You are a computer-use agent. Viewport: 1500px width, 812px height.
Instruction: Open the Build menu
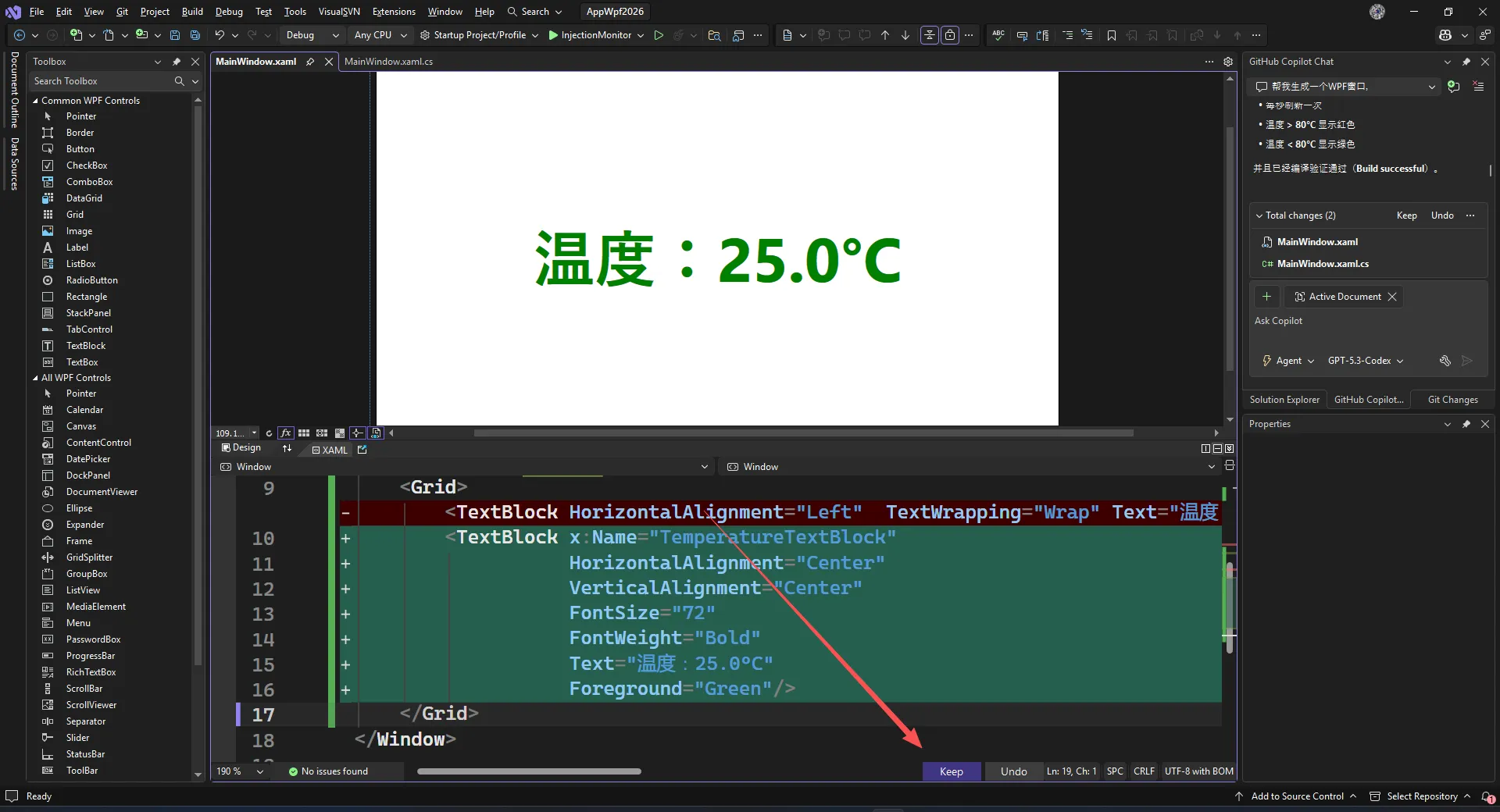(x=192, y=12)
